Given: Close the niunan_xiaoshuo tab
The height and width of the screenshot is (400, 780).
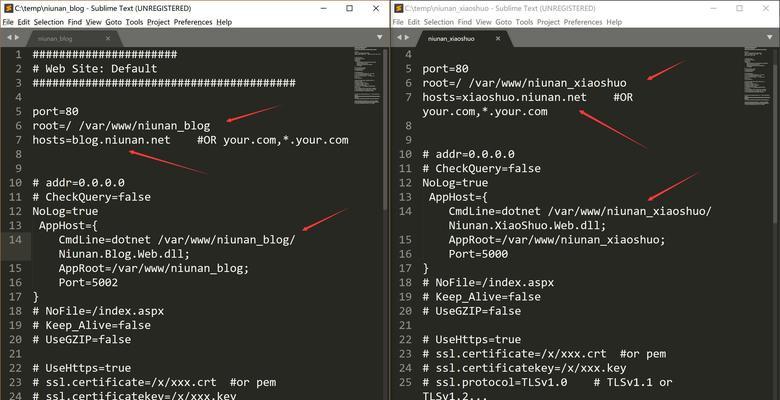Looking at the screenshot, I should [498, 38].
